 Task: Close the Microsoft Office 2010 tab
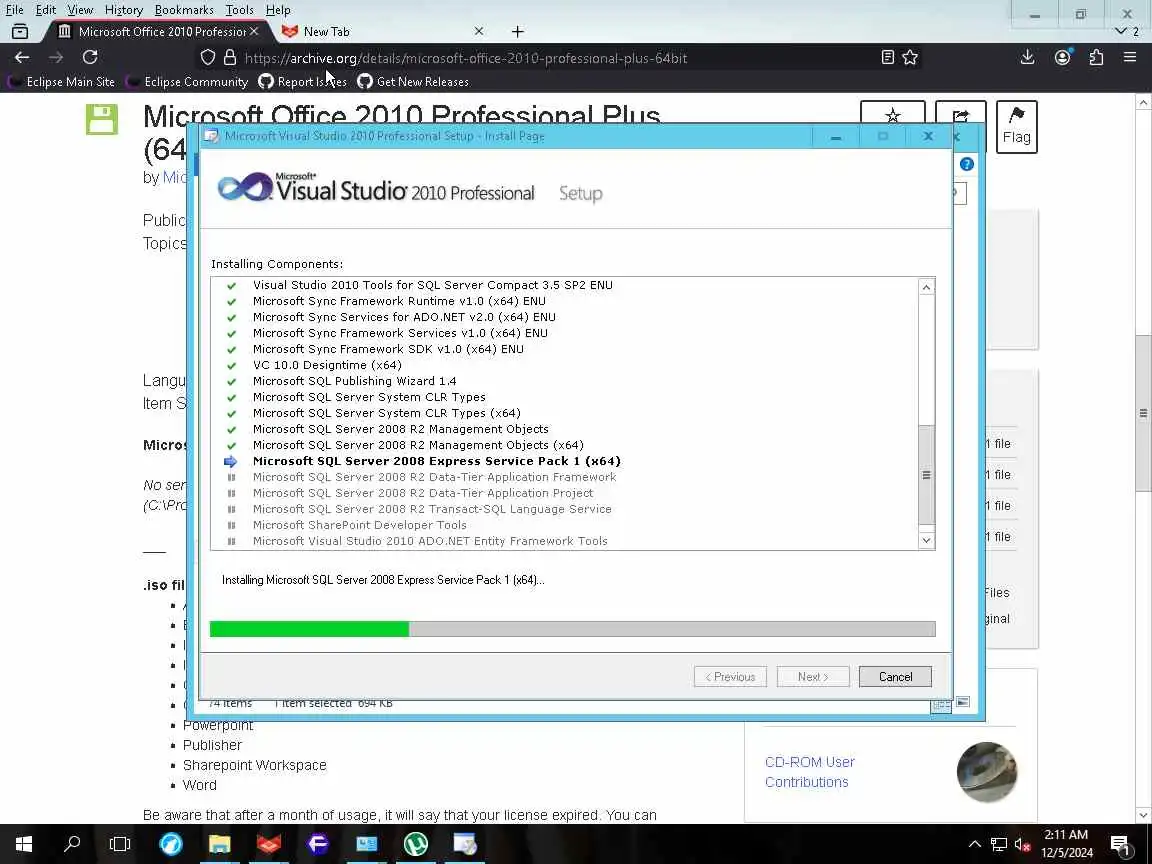(253, 32)
